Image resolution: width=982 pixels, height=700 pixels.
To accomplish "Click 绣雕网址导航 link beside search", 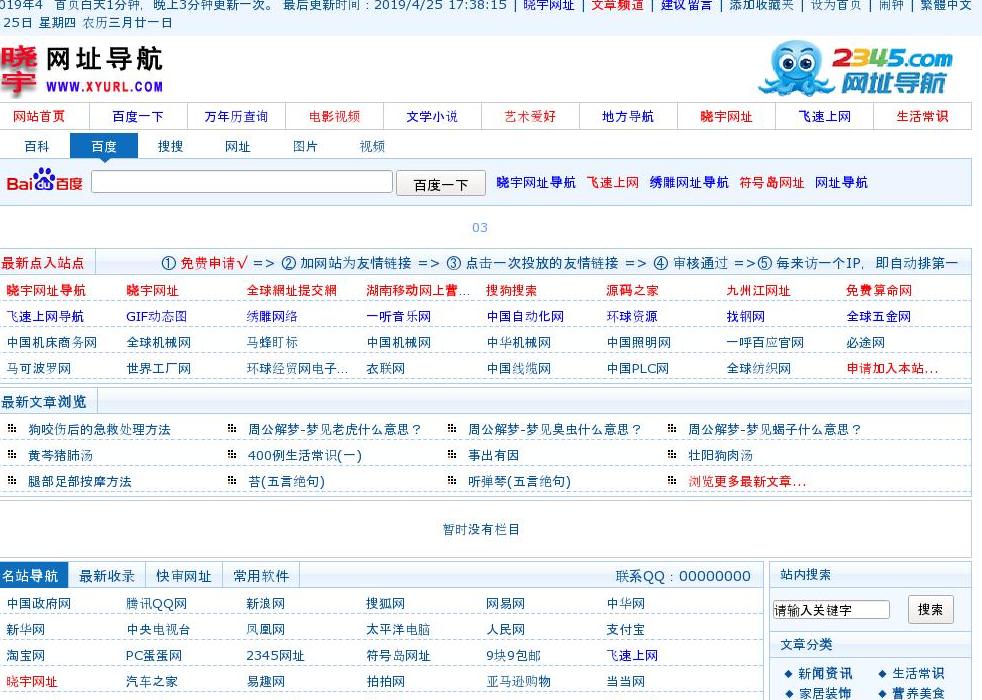I will coord(689,182).
